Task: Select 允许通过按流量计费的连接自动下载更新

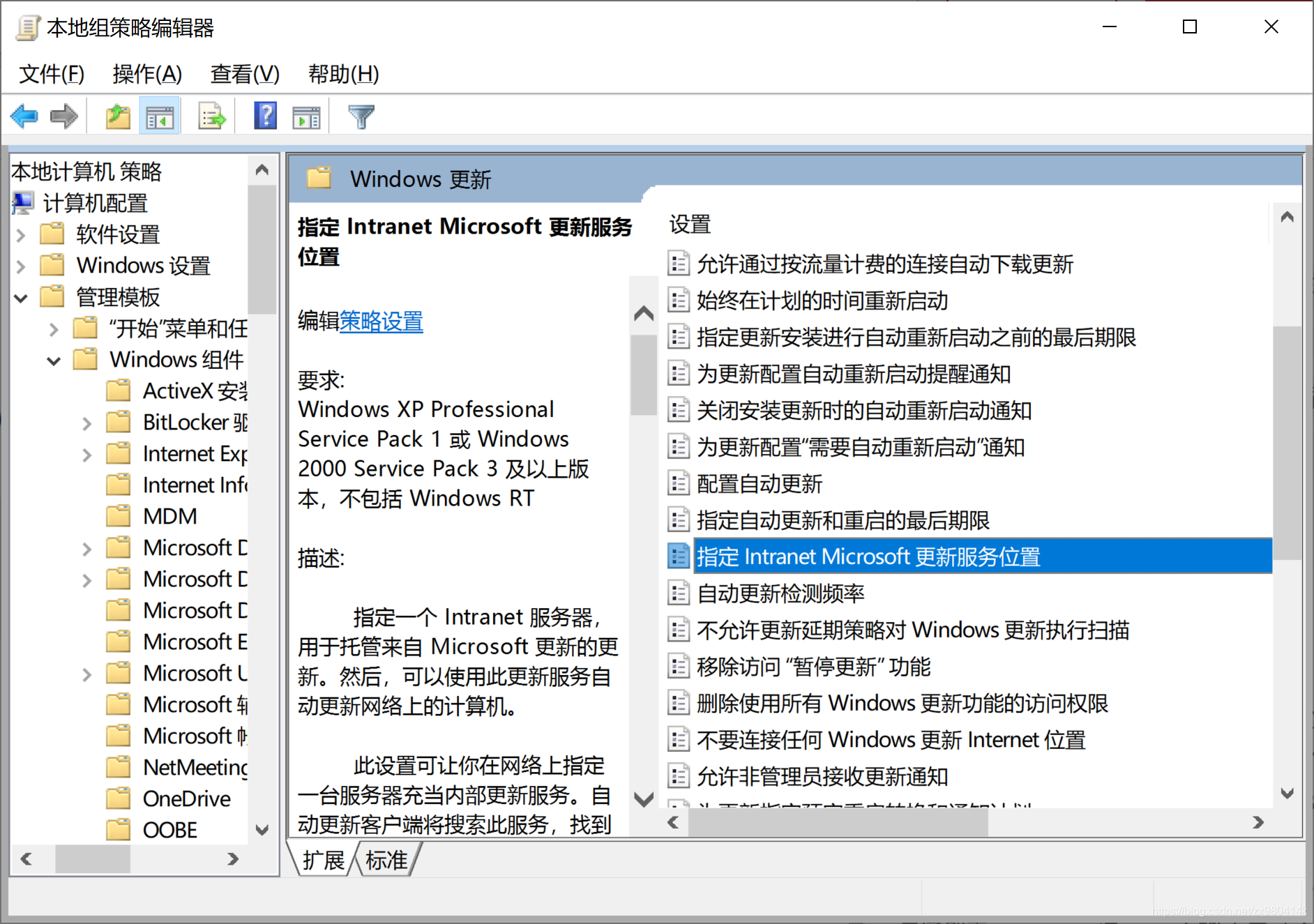Action: pyautogui.click(x=885, y=264)
